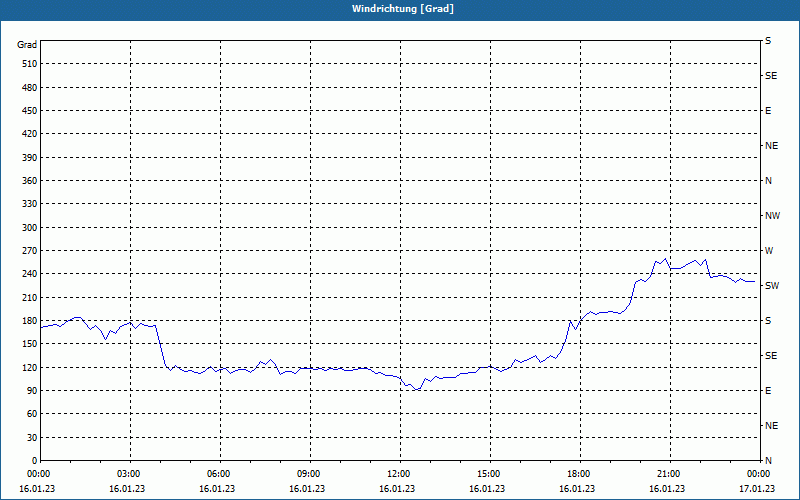Select the "240" y-axis tick label
Screen dimensions: 800x500
point(30,274)
